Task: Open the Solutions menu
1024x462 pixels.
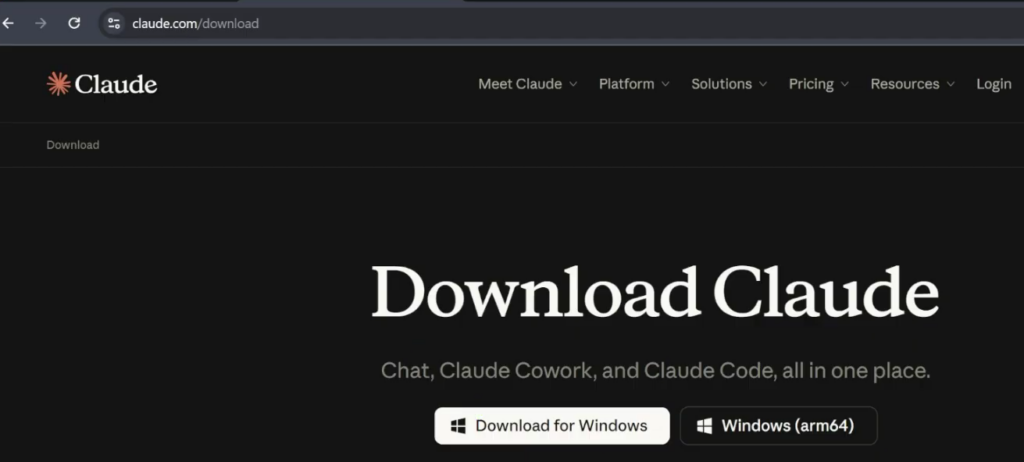Action: (x=729, y=84)
